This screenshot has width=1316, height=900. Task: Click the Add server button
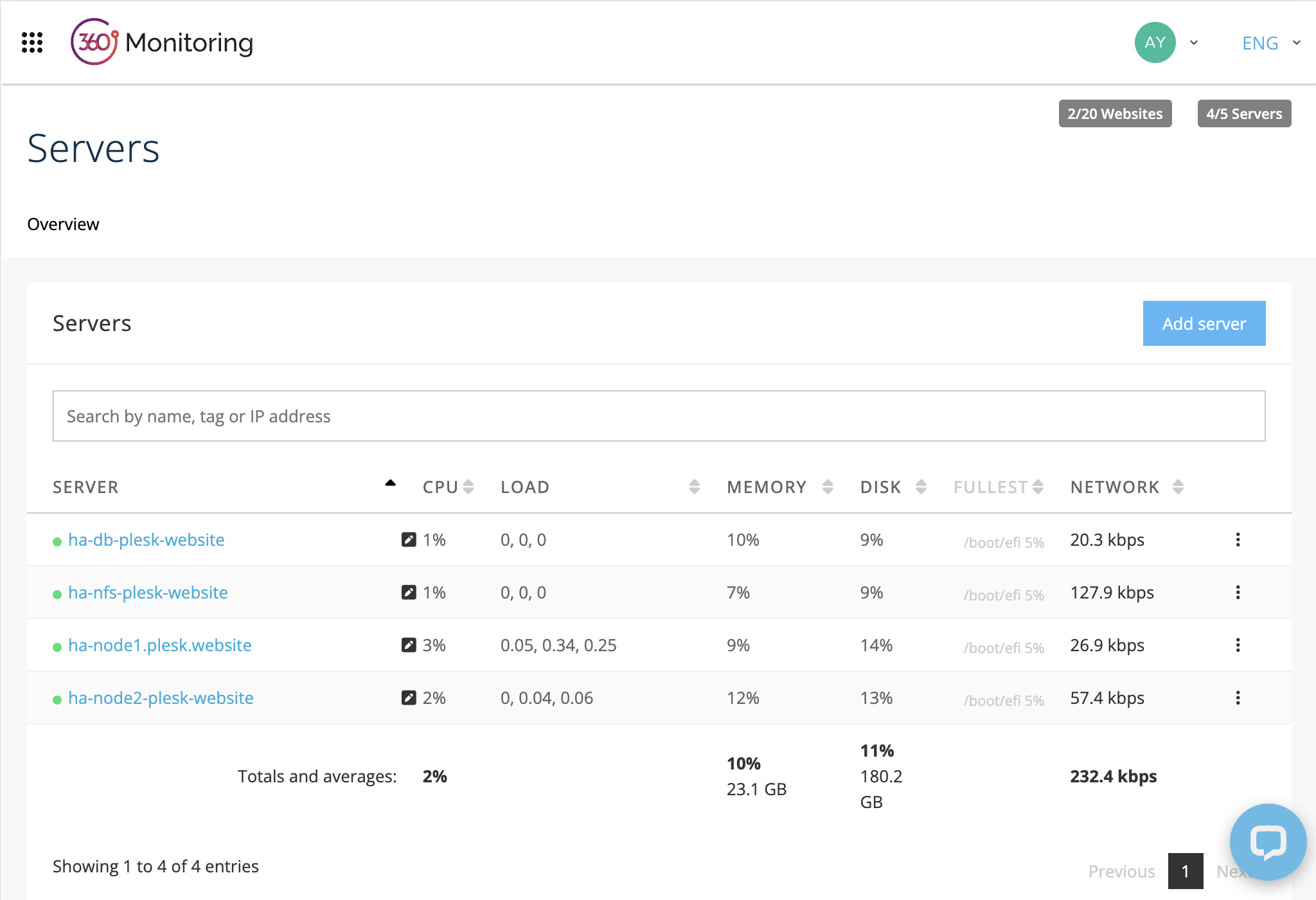point(1204,323)
